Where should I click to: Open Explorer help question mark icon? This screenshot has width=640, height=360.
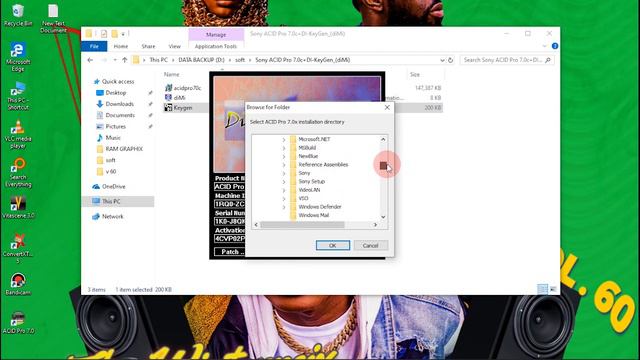[x=555, y=46]
